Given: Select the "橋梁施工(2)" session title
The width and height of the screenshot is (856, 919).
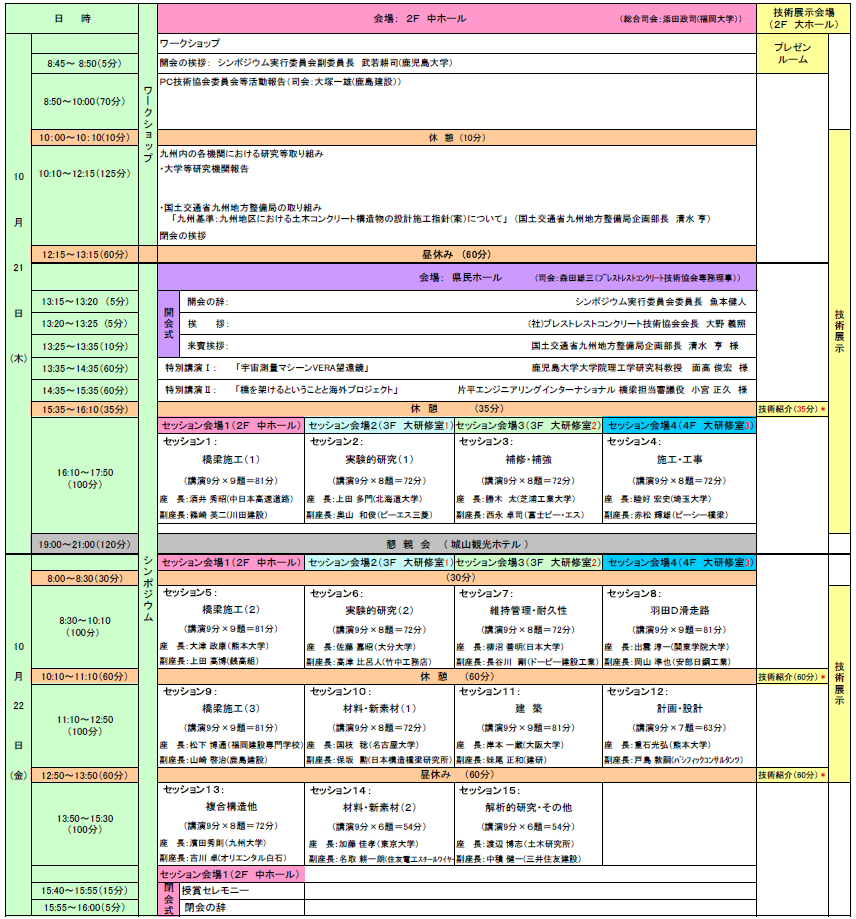Looking at the screenshot, I should pos(231,610).
